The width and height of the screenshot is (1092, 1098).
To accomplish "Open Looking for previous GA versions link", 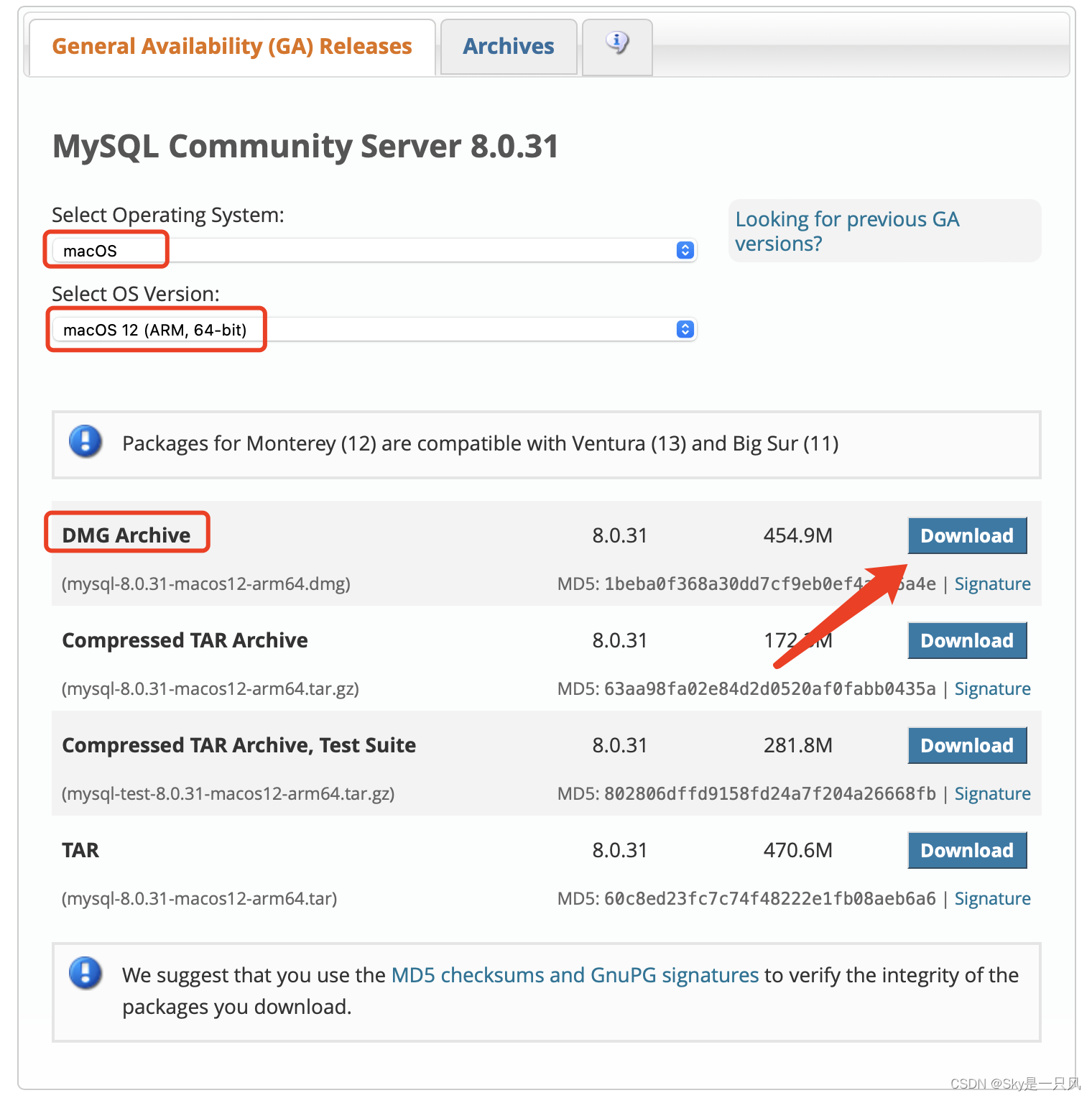I will [x=847, y=231].
